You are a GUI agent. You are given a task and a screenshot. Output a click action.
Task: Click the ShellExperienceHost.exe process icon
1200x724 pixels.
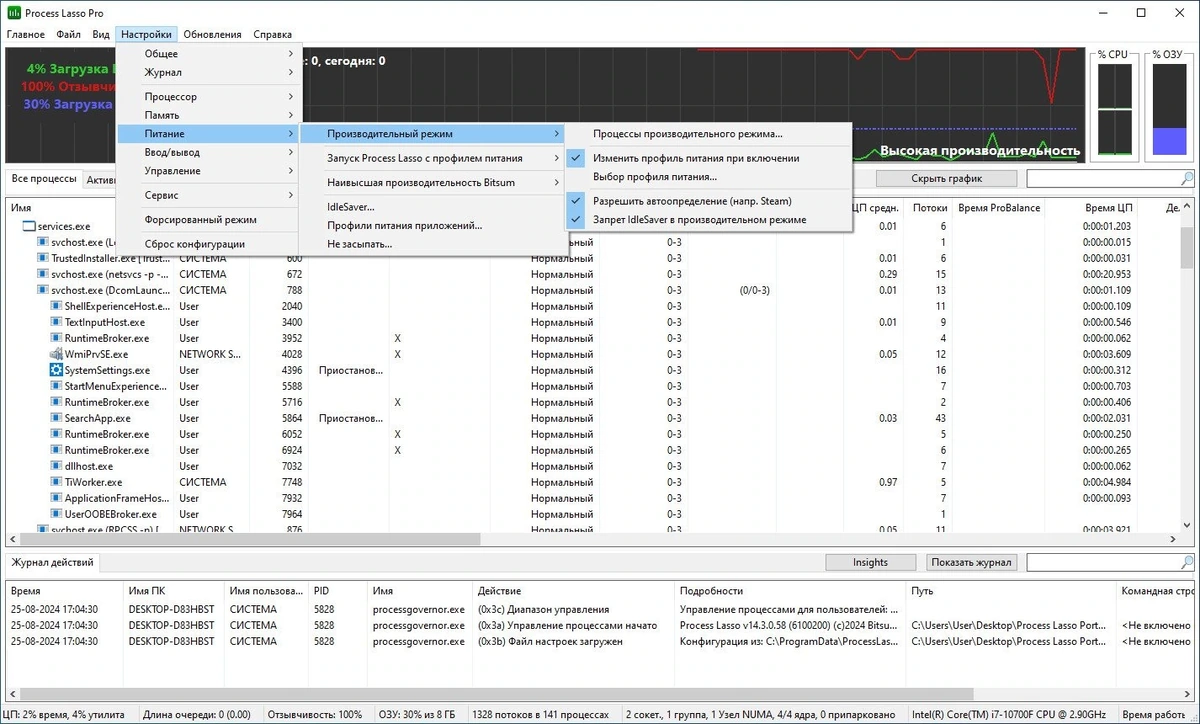pos(57,306)
